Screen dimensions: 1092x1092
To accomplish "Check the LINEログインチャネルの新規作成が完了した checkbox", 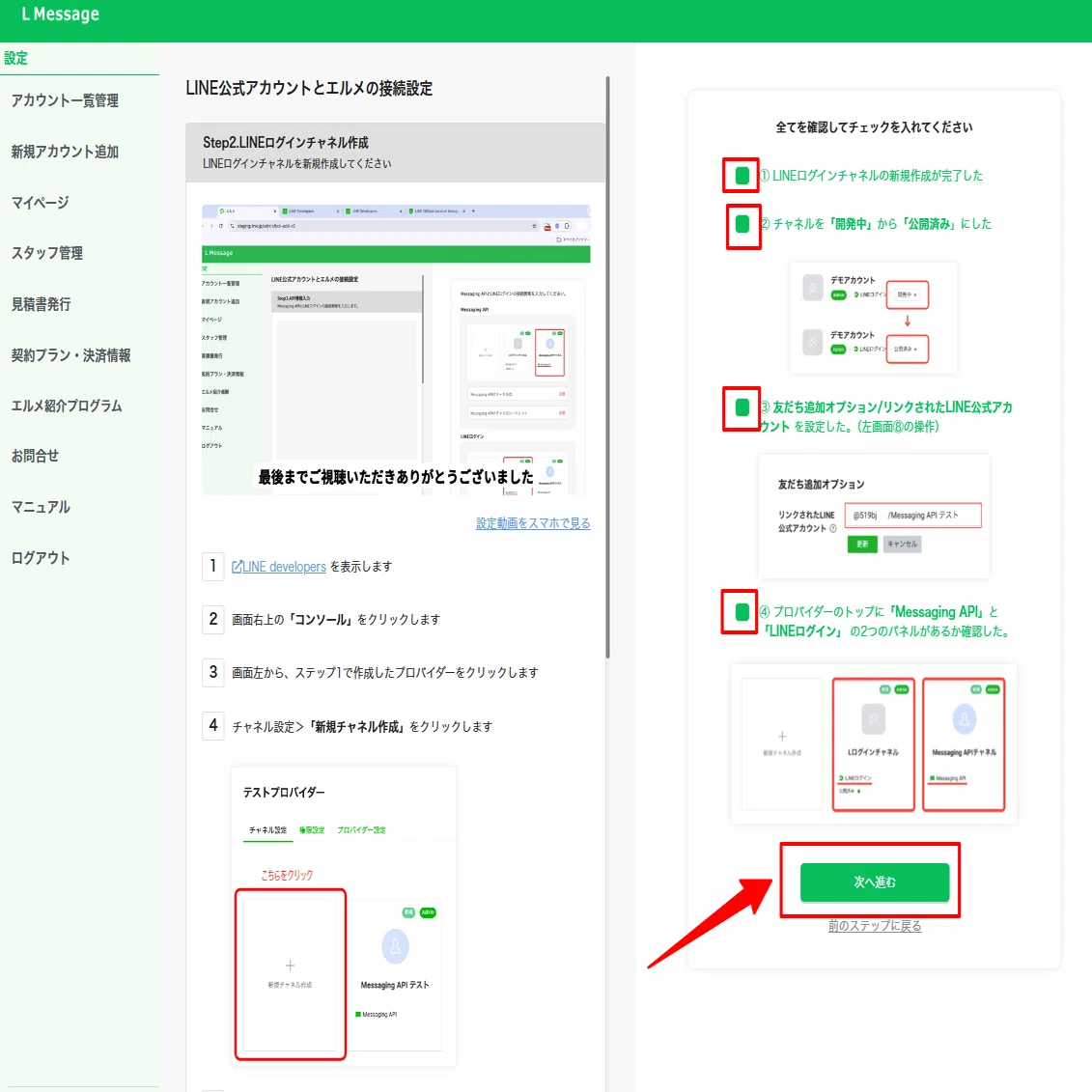I will [x=742, y=176].
